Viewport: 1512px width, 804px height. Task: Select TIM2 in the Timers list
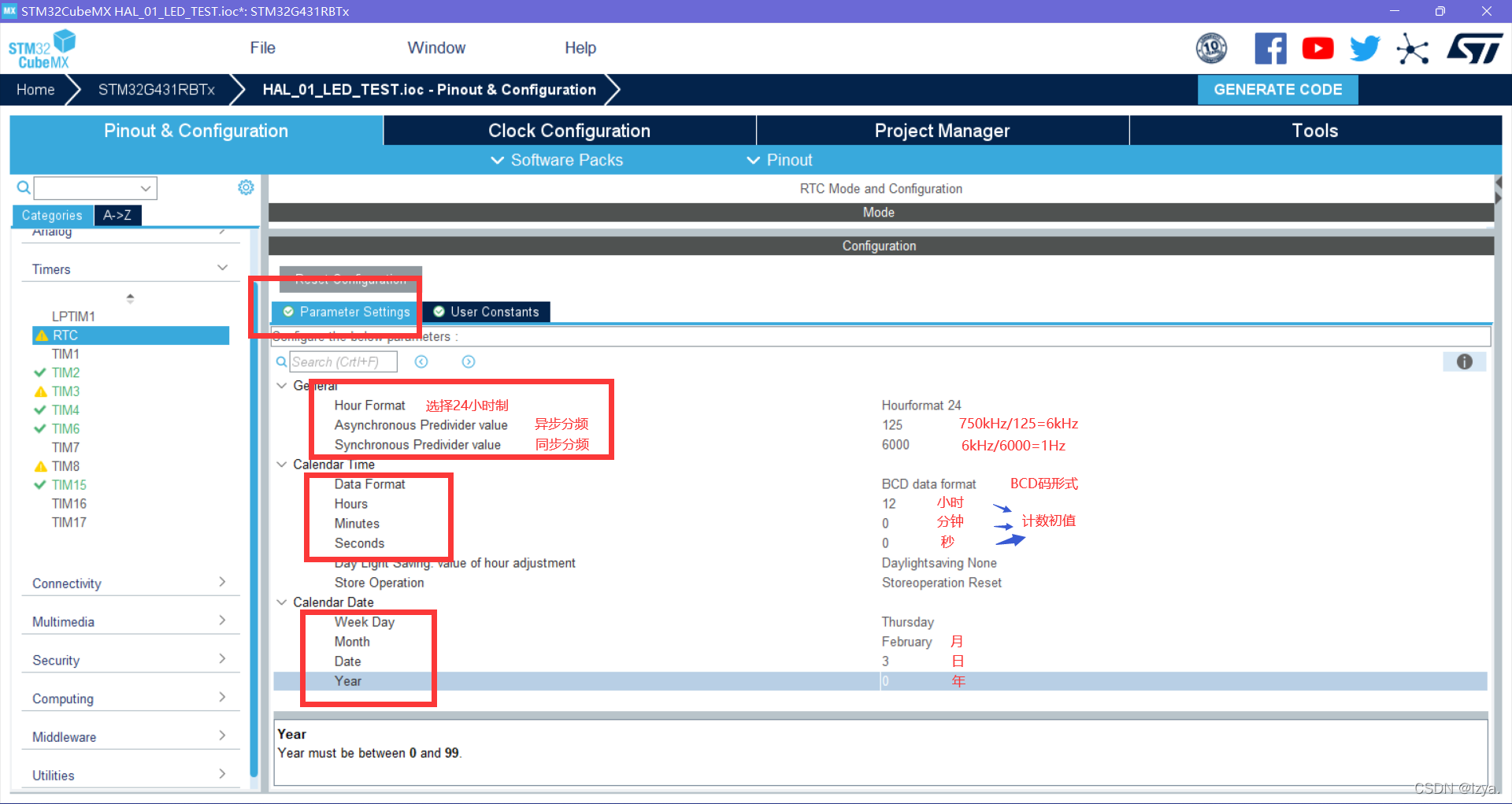click(x=65, y=372)
